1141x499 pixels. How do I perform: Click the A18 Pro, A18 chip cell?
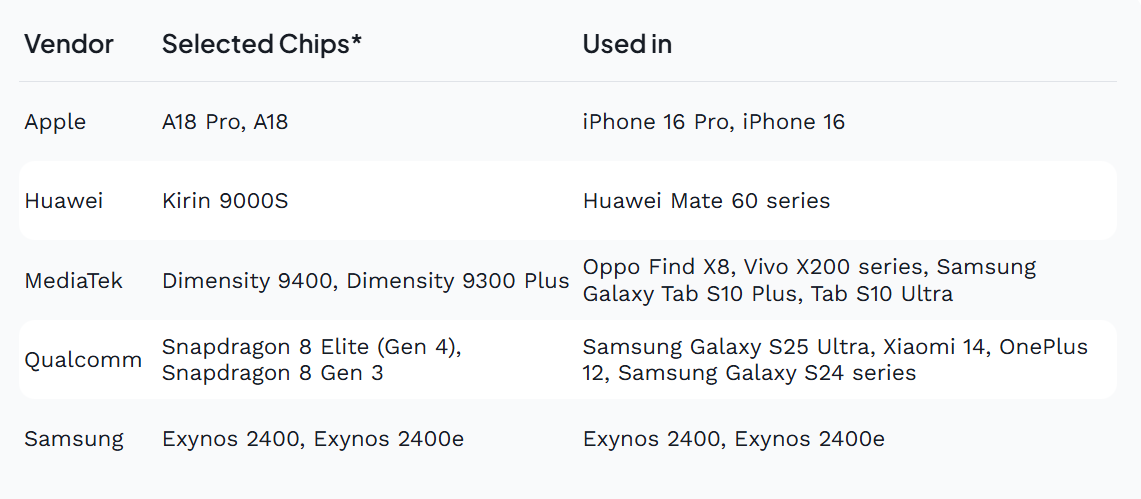[225, 122]
